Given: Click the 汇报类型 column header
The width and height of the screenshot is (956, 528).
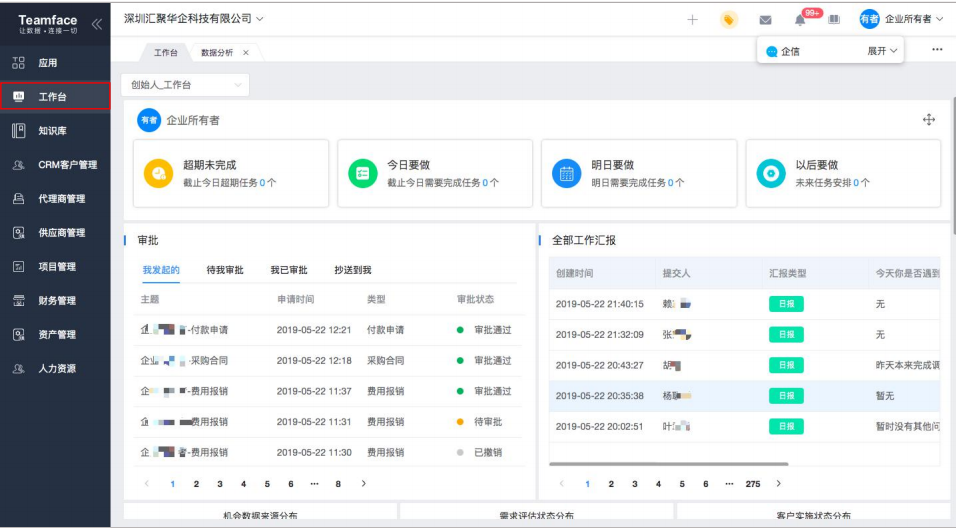Looking at the screenshot, I should coord(788,273).
